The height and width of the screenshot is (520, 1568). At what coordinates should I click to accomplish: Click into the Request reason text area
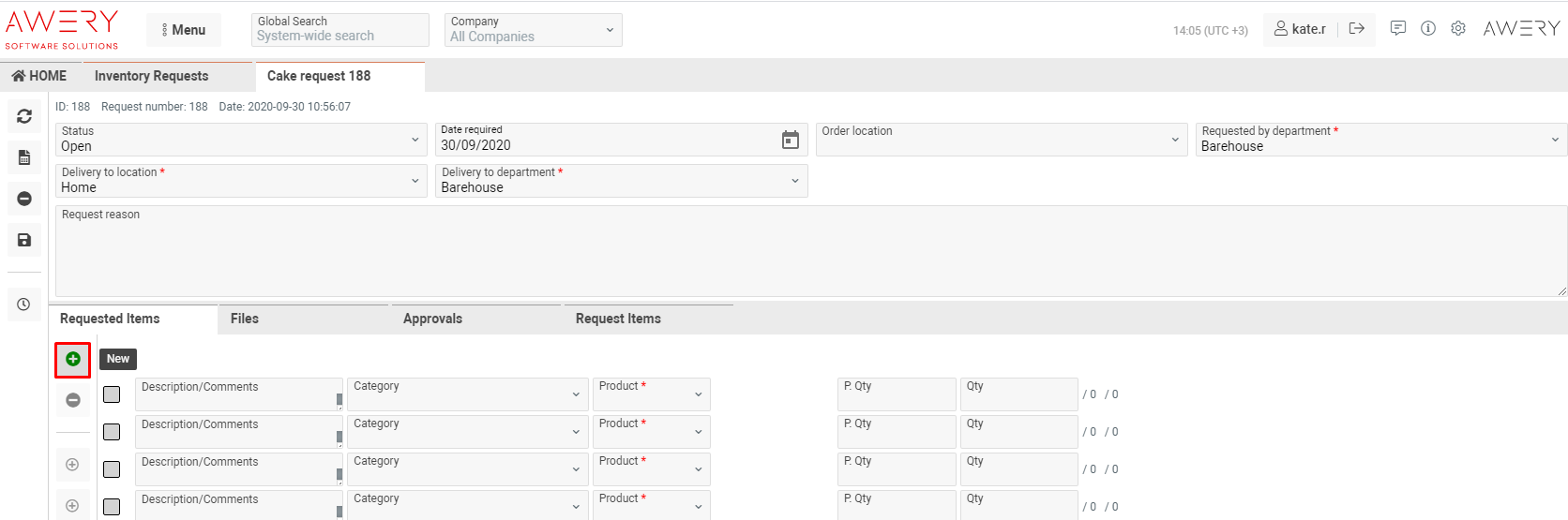[x=810, y=255]
